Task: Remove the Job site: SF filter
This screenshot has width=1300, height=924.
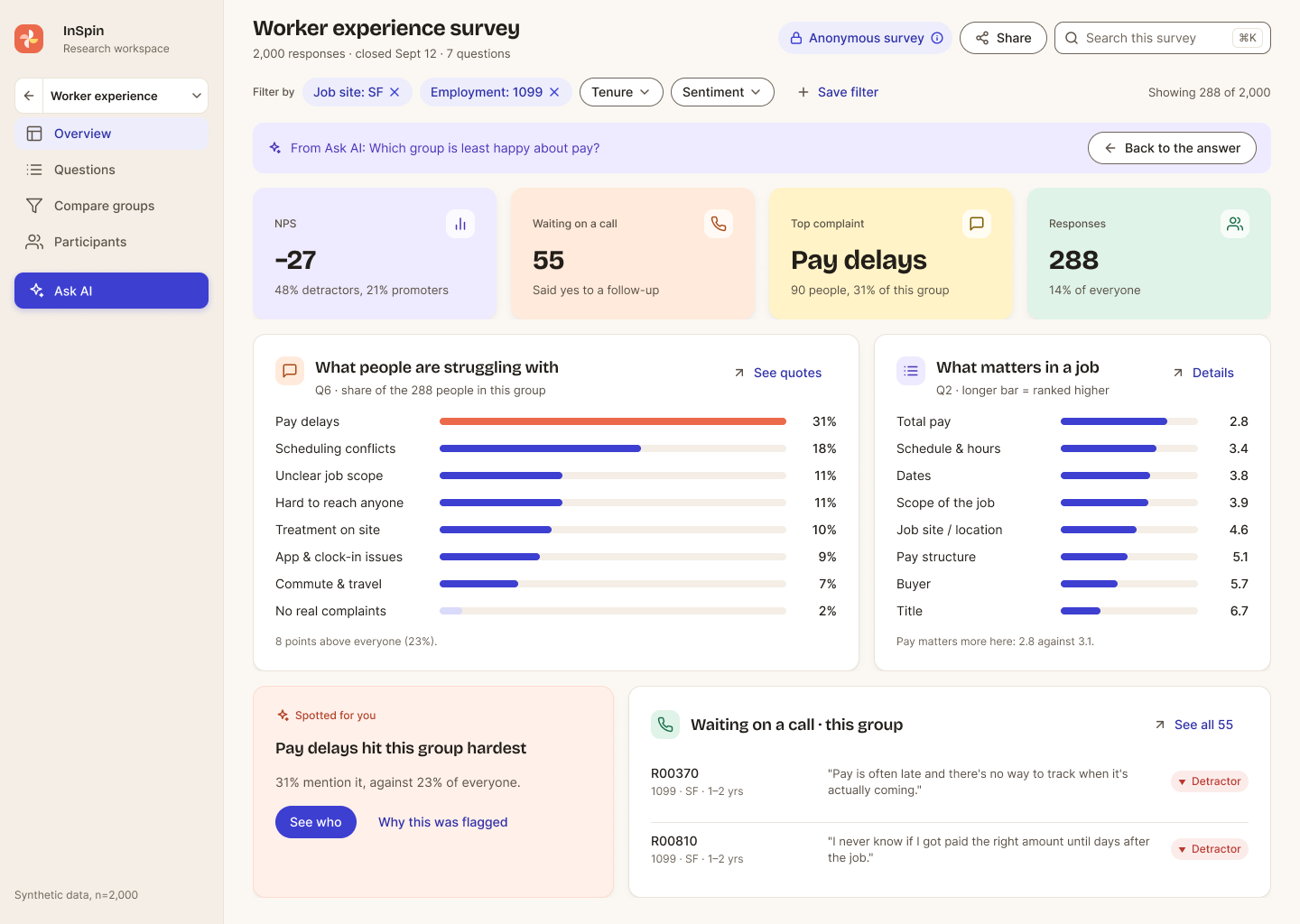Action: point(395,92)
